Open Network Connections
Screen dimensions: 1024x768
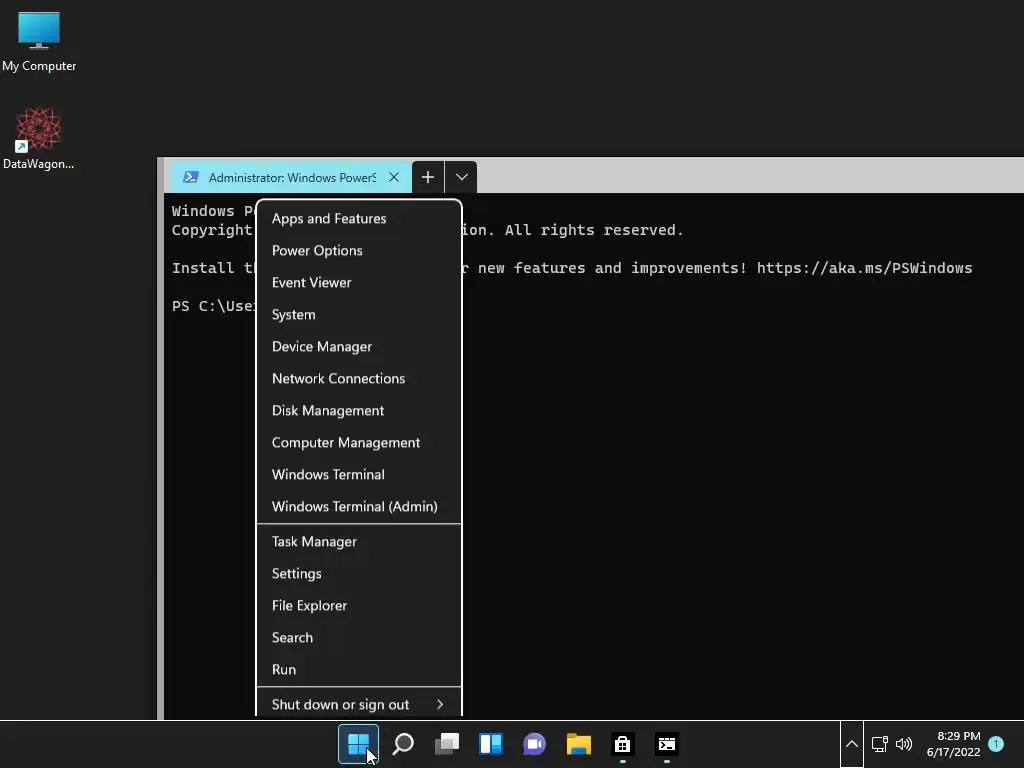(x=359, y=379)
